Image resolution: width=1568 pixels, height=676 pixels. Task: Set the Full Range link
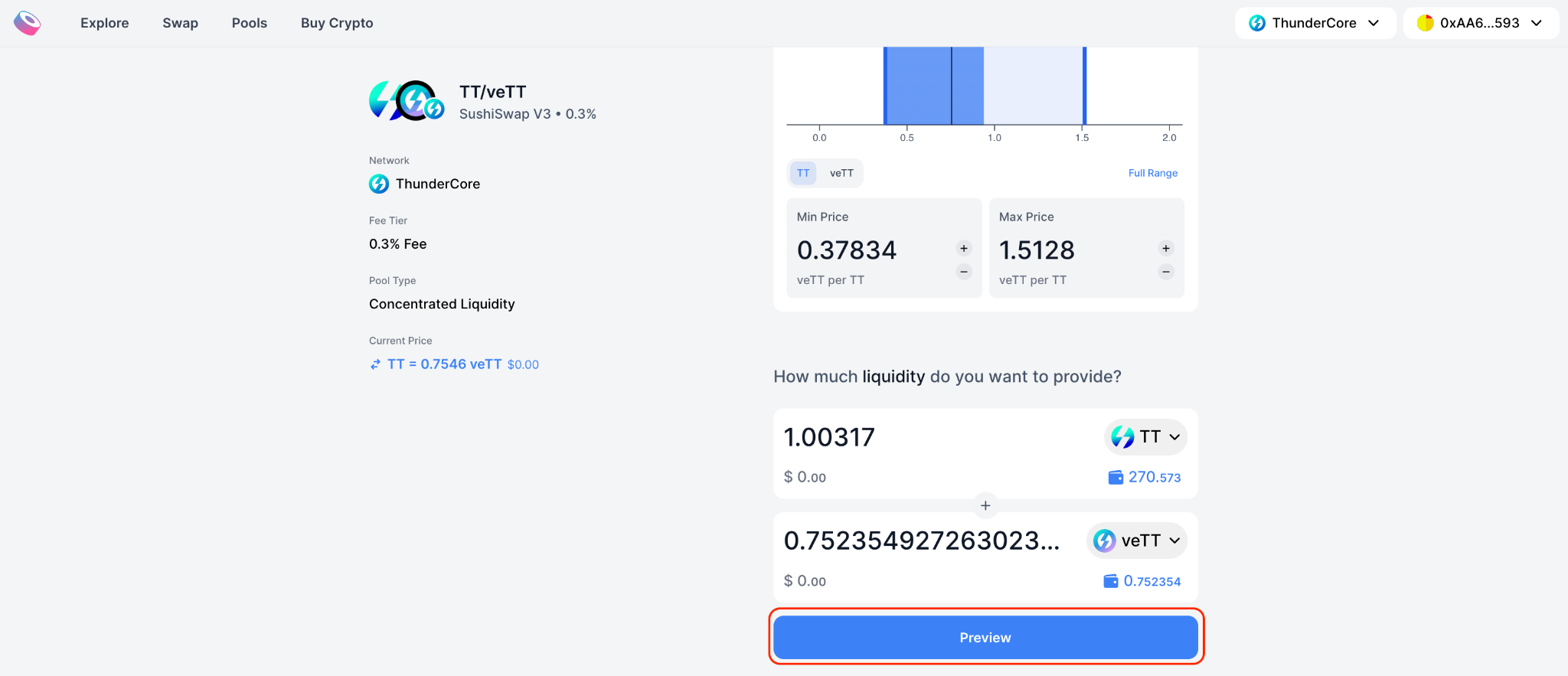pos(1153,173)
